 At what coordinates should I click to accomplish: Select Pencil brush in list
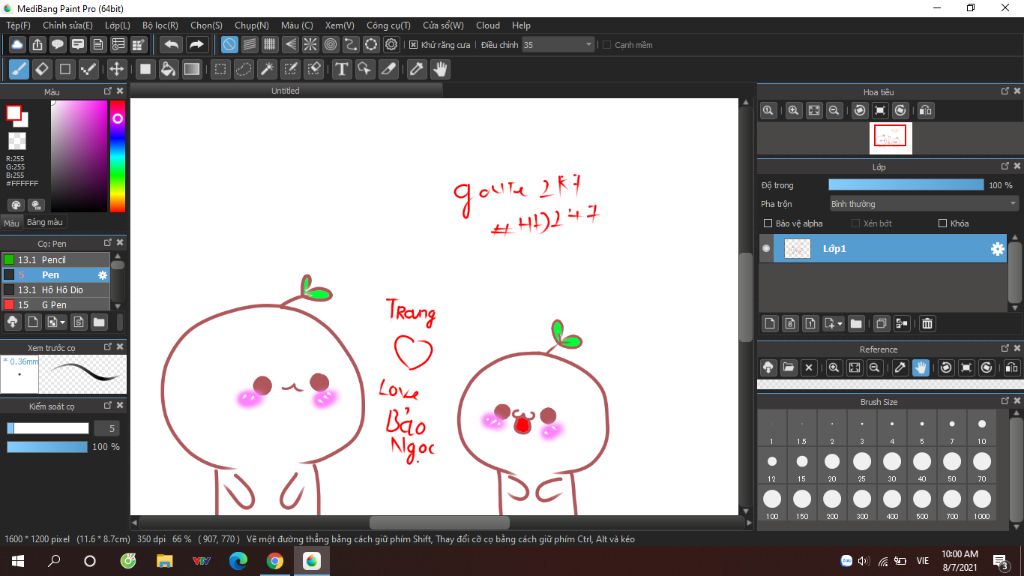click(x=56, y=259)
